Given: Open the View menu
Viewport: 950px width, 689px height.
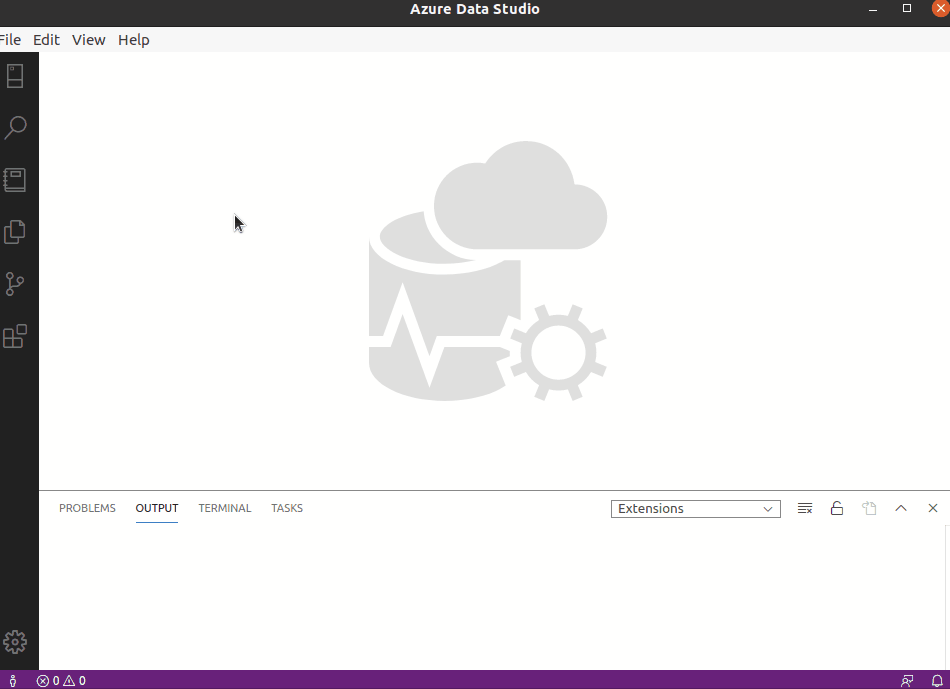Looking at the screenshot, I should click(88, 40).
